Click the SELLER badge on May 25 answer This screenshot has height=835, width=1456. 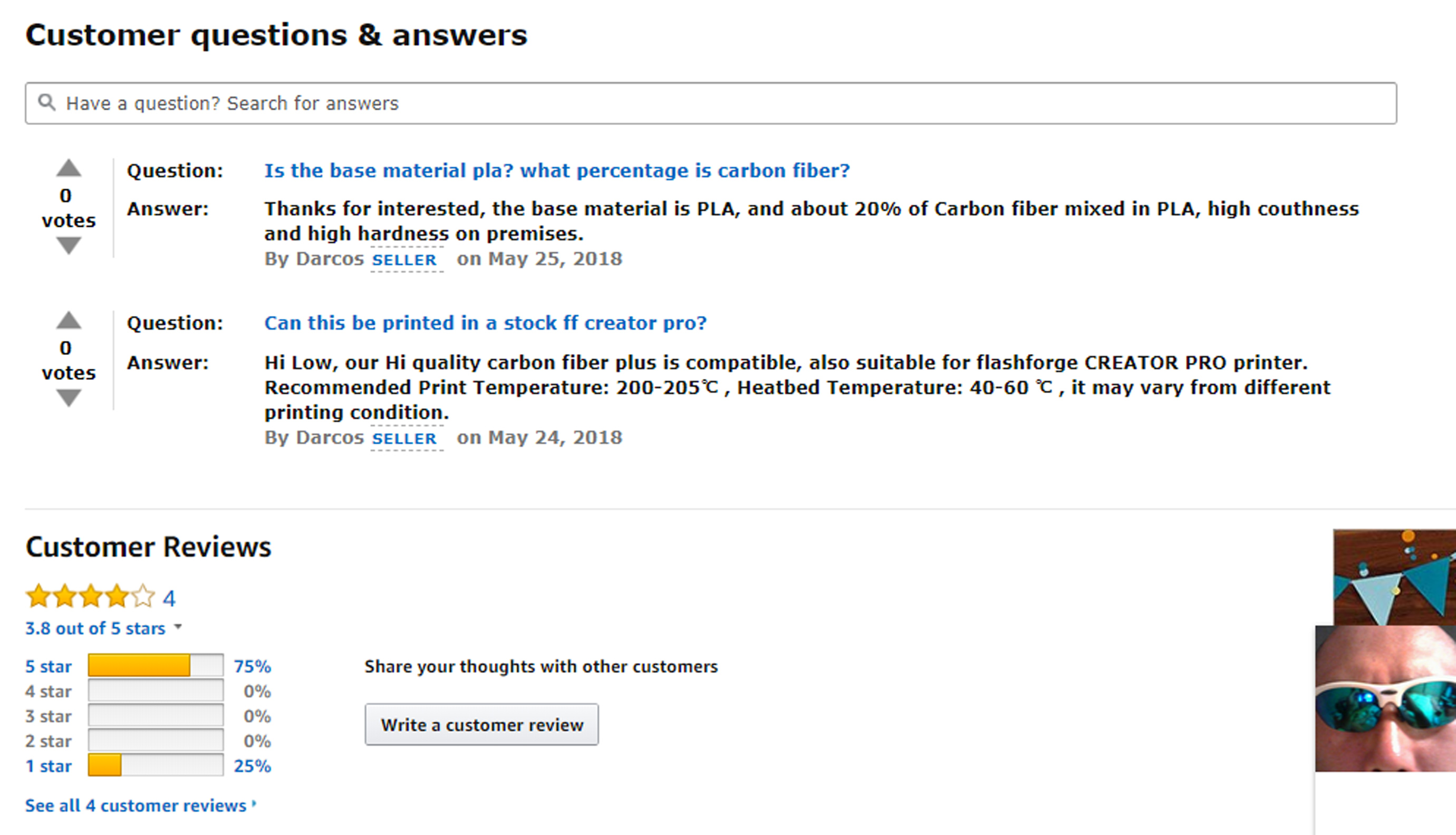click(404, 260)
